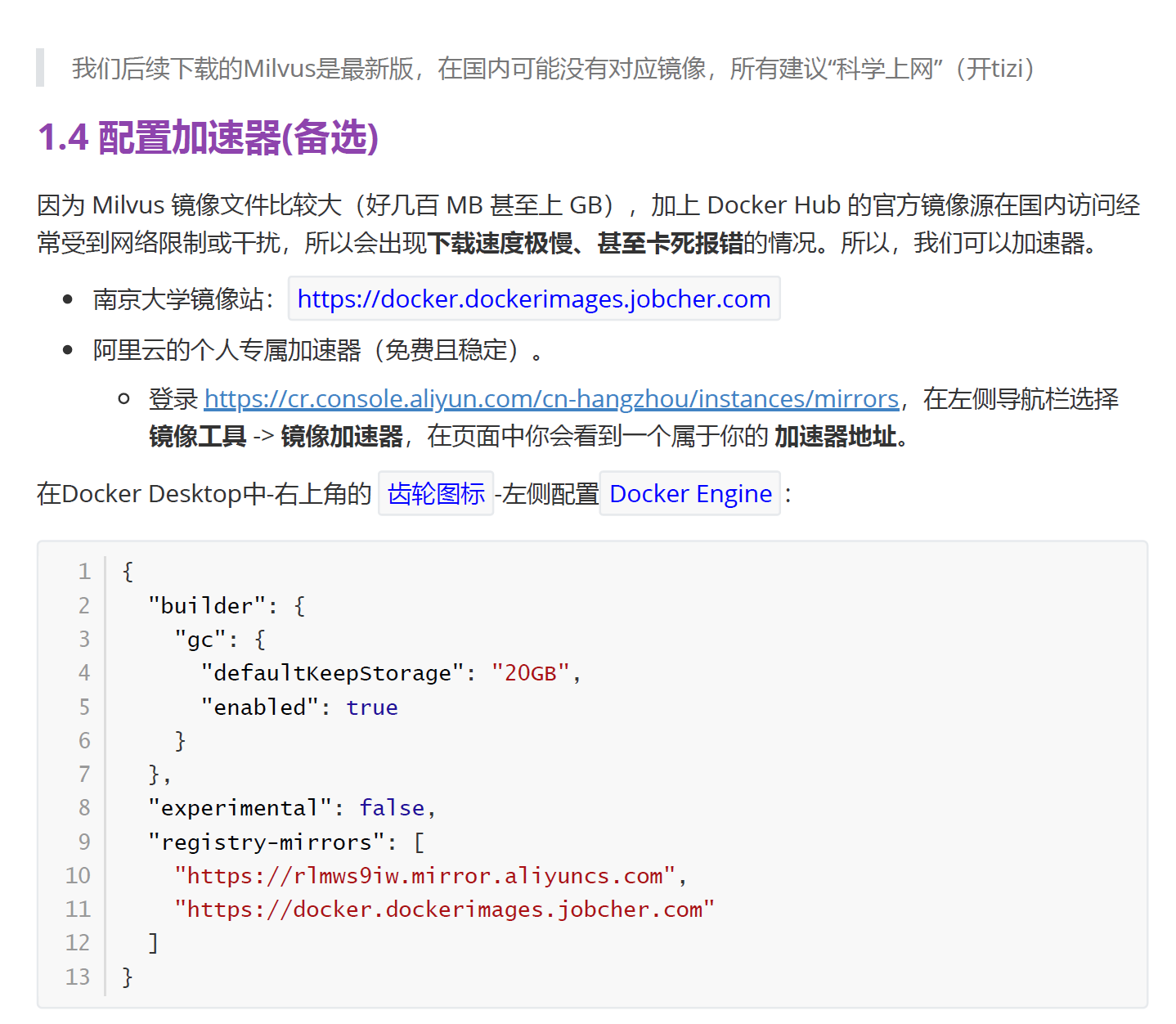Image resolution: width=1176 pixels, height=1024 pixels.
Task: Click the "enabled" key in the code
Action: 260,707
